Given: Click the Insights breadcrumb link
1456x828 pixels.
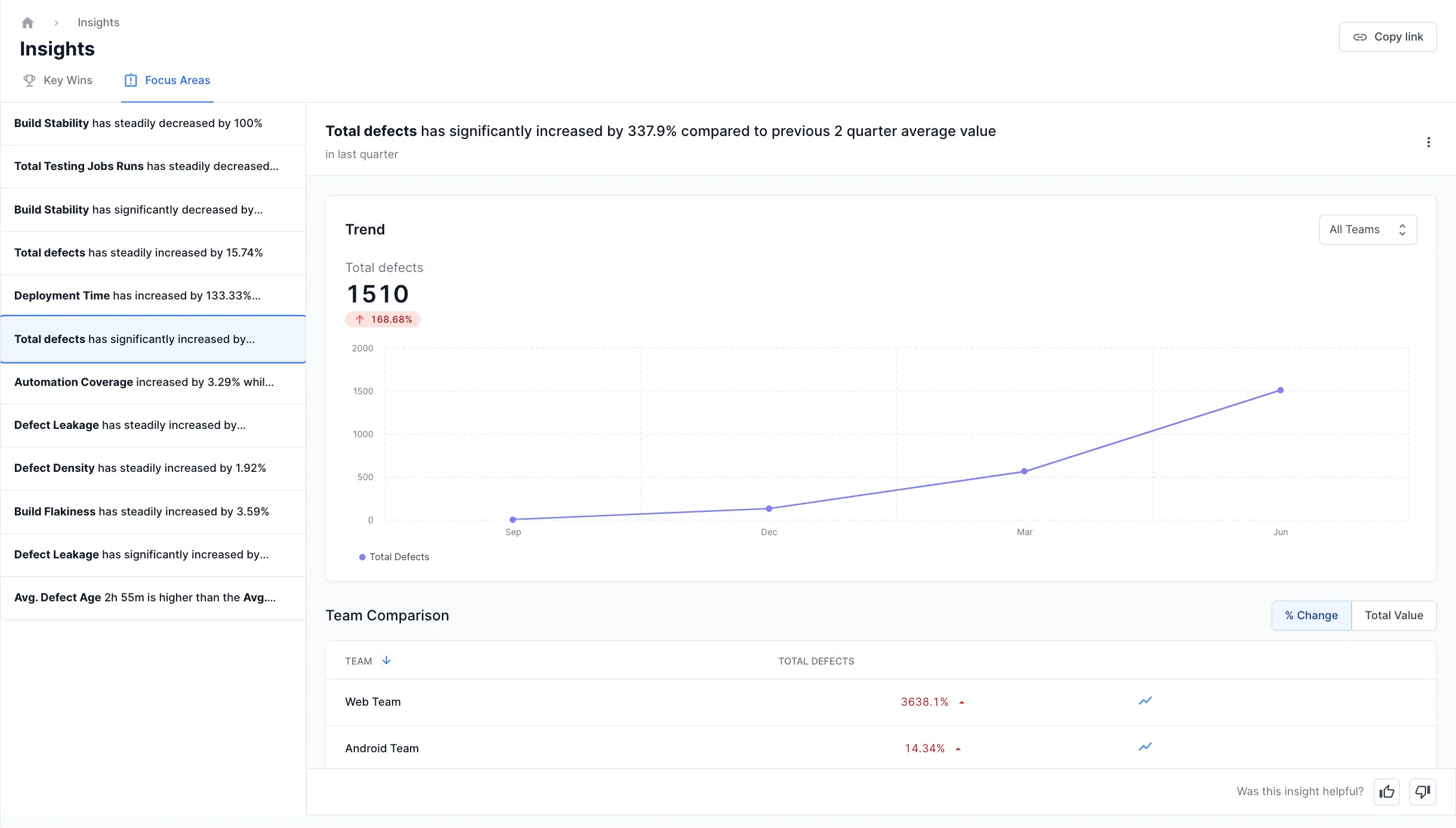Looking at the screenshot, I should (98, 23).
